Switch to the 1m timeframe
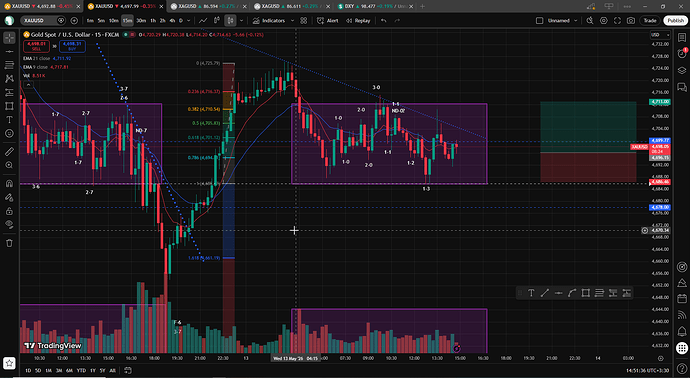This screenshot has height=378, width=690. click(90, 21)
